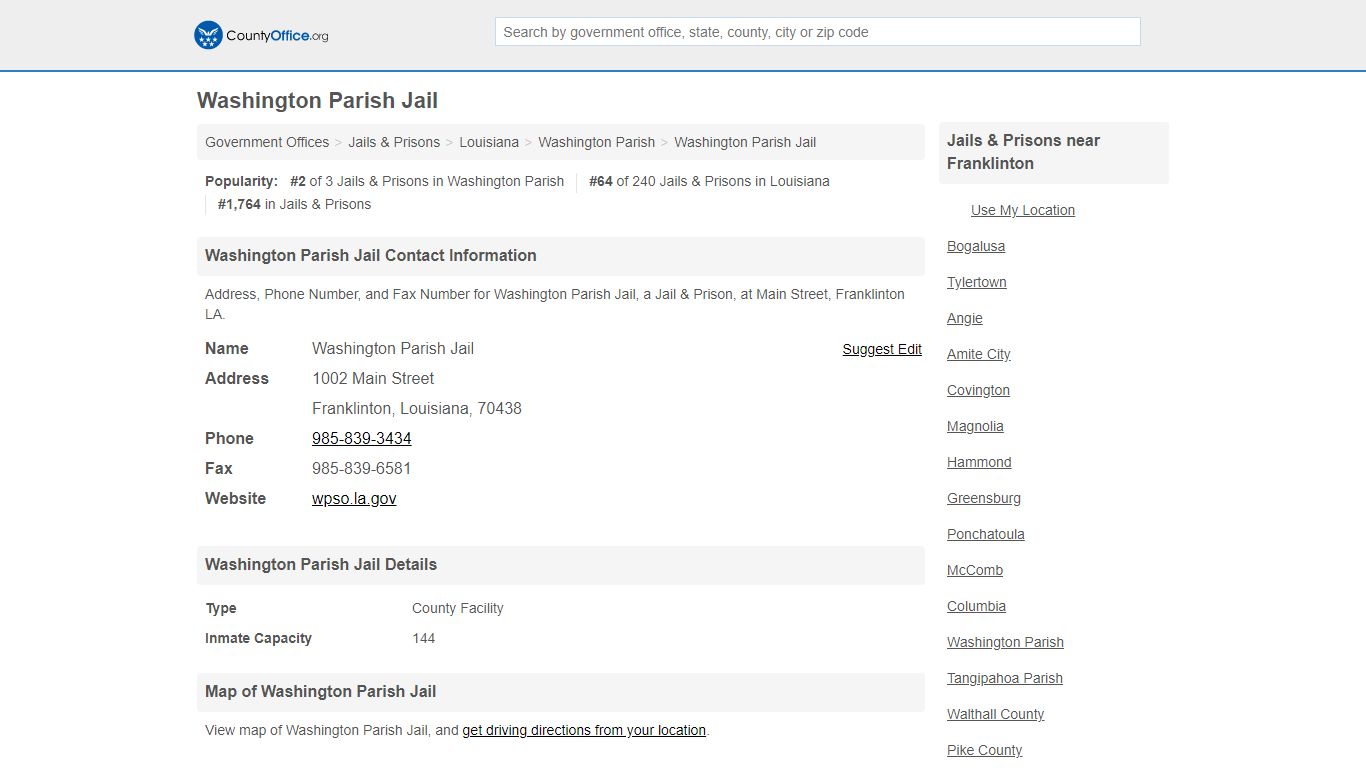Call phone number 985-839-3434

362,438
